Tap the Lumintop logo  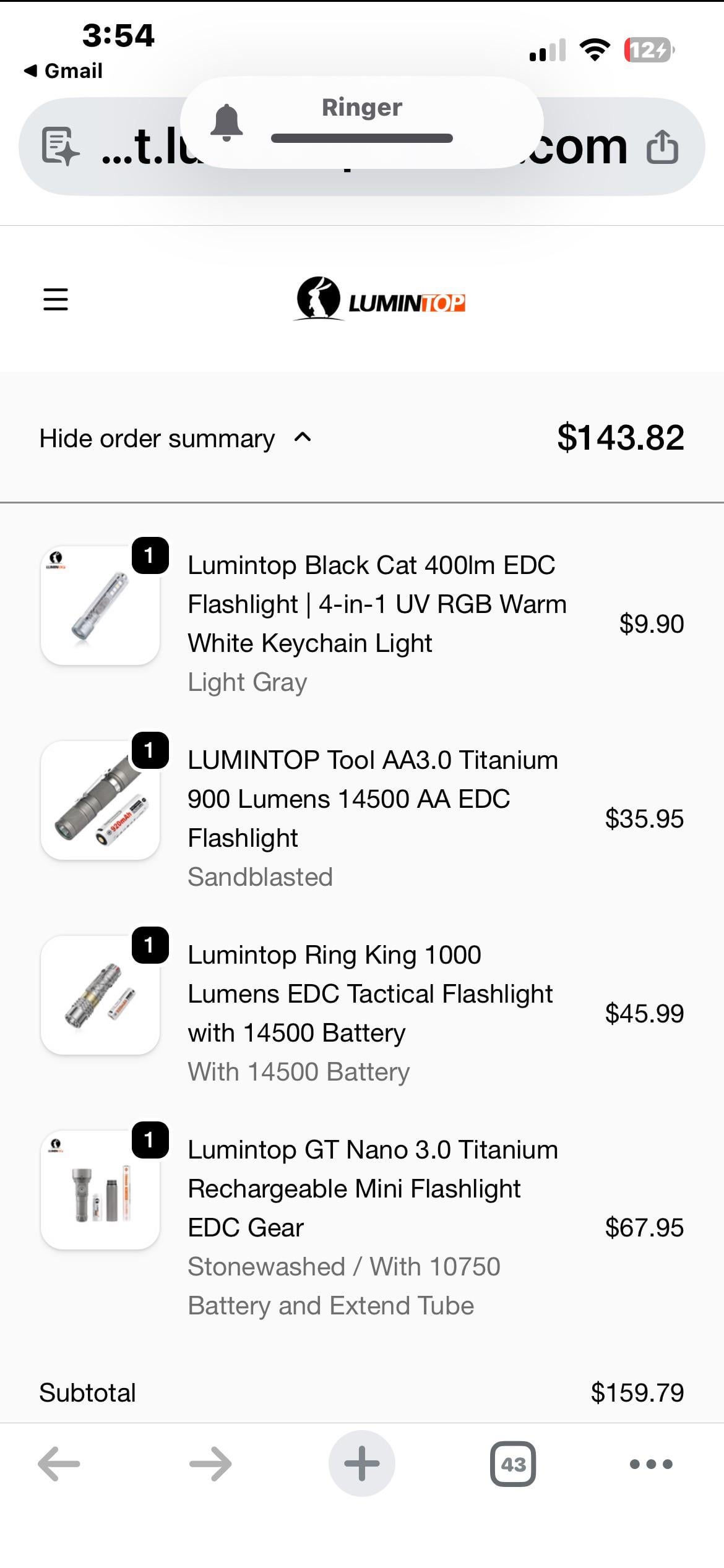(380, 300)
